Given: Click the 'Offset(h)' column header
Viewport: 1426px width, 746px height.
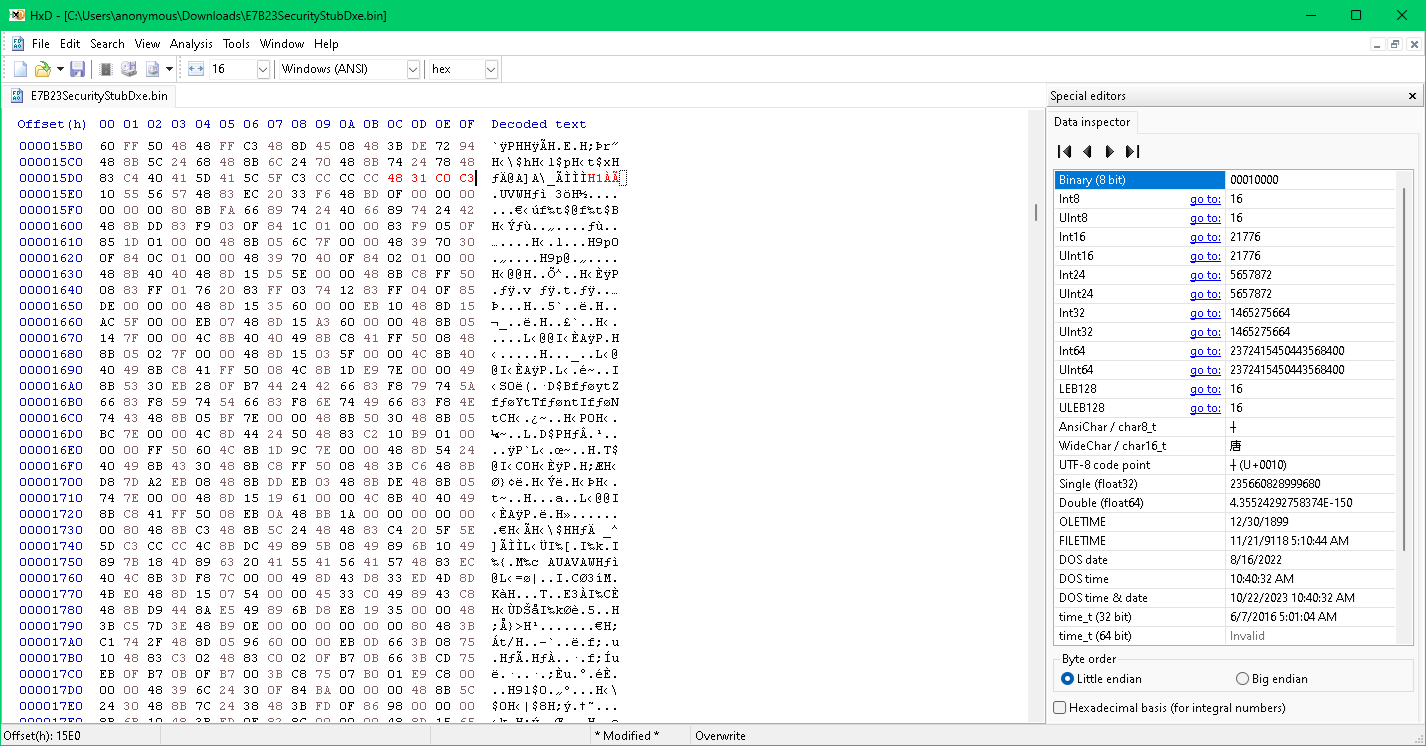Looking at the screenshot, I should click(x=52, y=124).
